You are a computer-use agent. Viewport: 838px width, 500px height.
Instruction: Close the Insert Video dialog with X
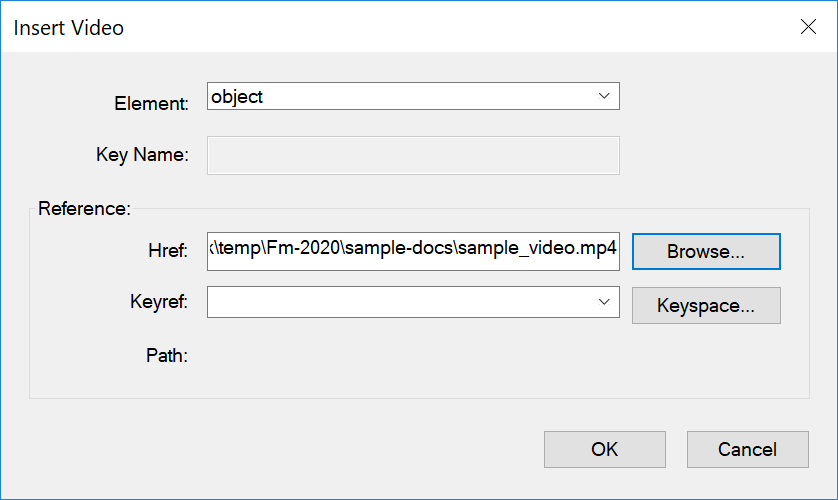pyautogui.click(x=808, y=27)
